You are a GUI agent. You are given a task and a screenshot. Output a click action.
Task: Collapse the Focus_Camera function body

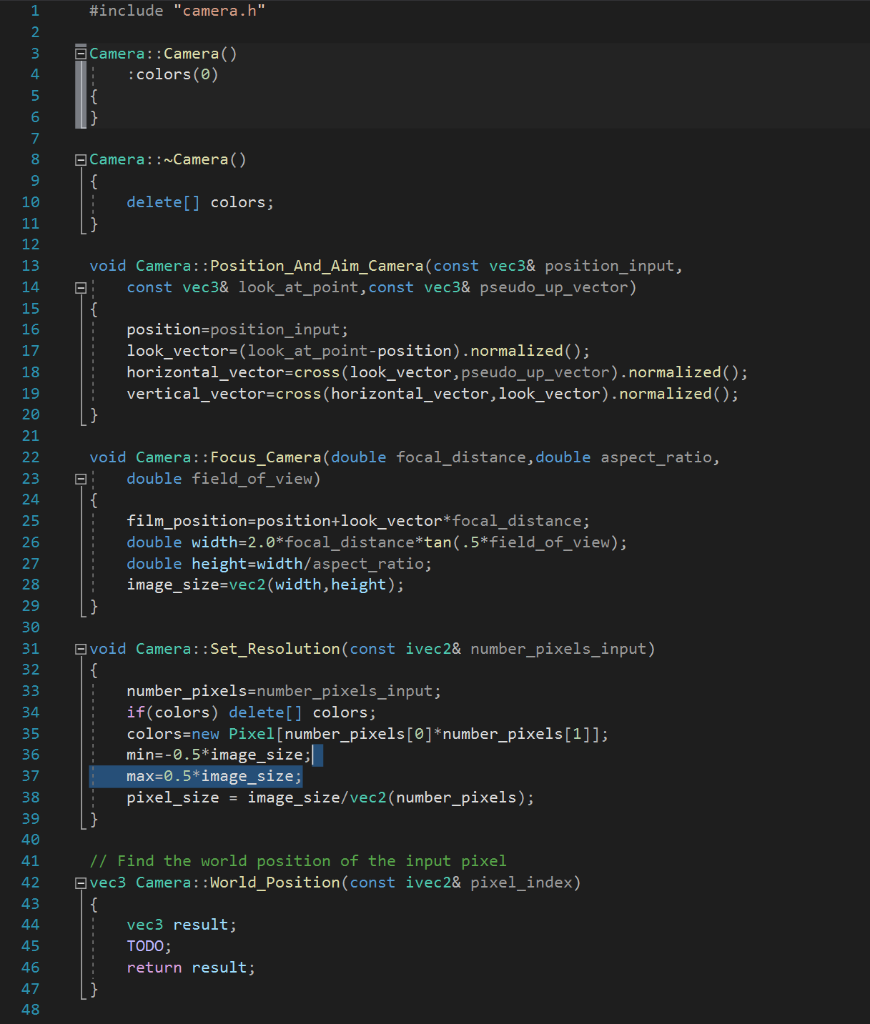click(80, 478)
